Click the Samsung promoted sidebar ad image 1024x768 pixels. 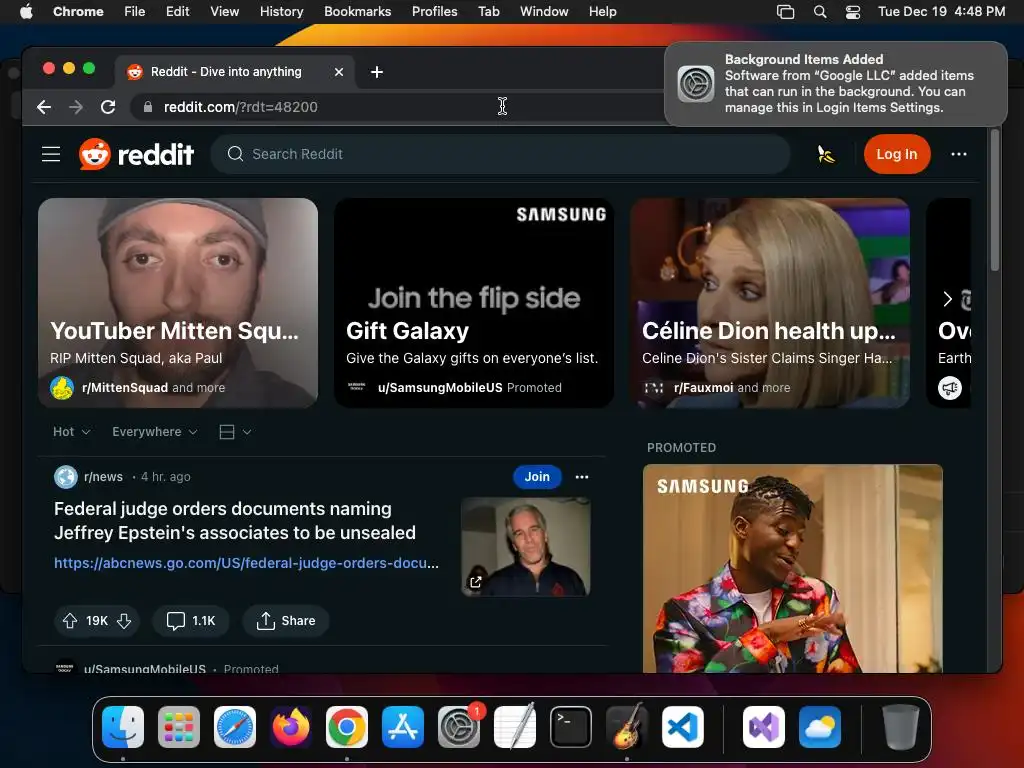(793, 568)
